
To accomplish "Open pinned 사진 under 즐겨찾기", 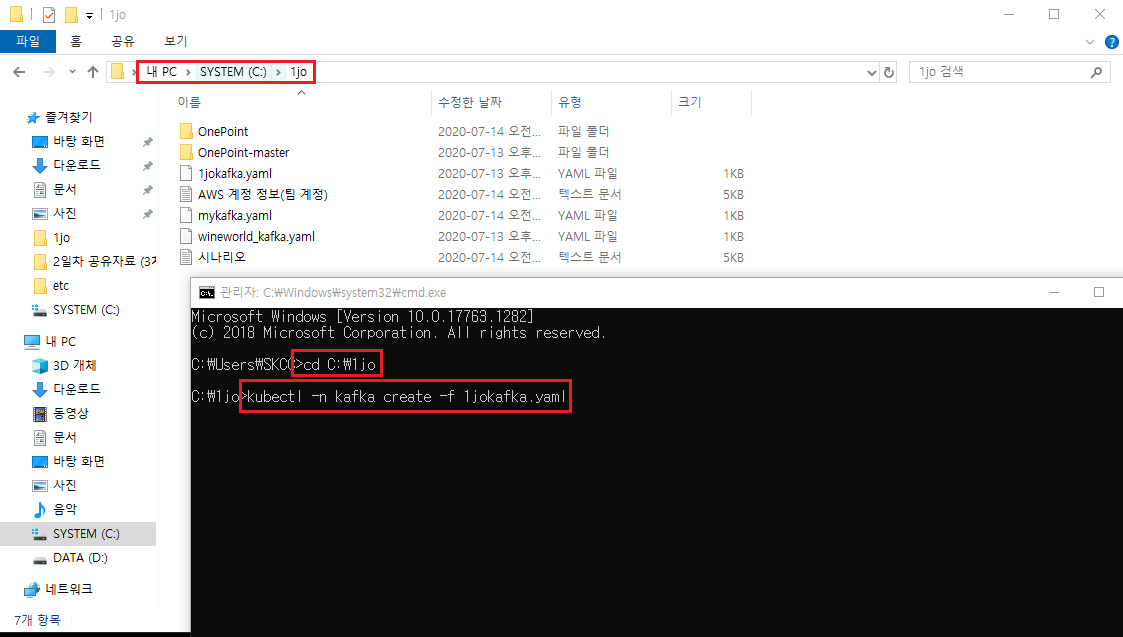I will 64,213.
